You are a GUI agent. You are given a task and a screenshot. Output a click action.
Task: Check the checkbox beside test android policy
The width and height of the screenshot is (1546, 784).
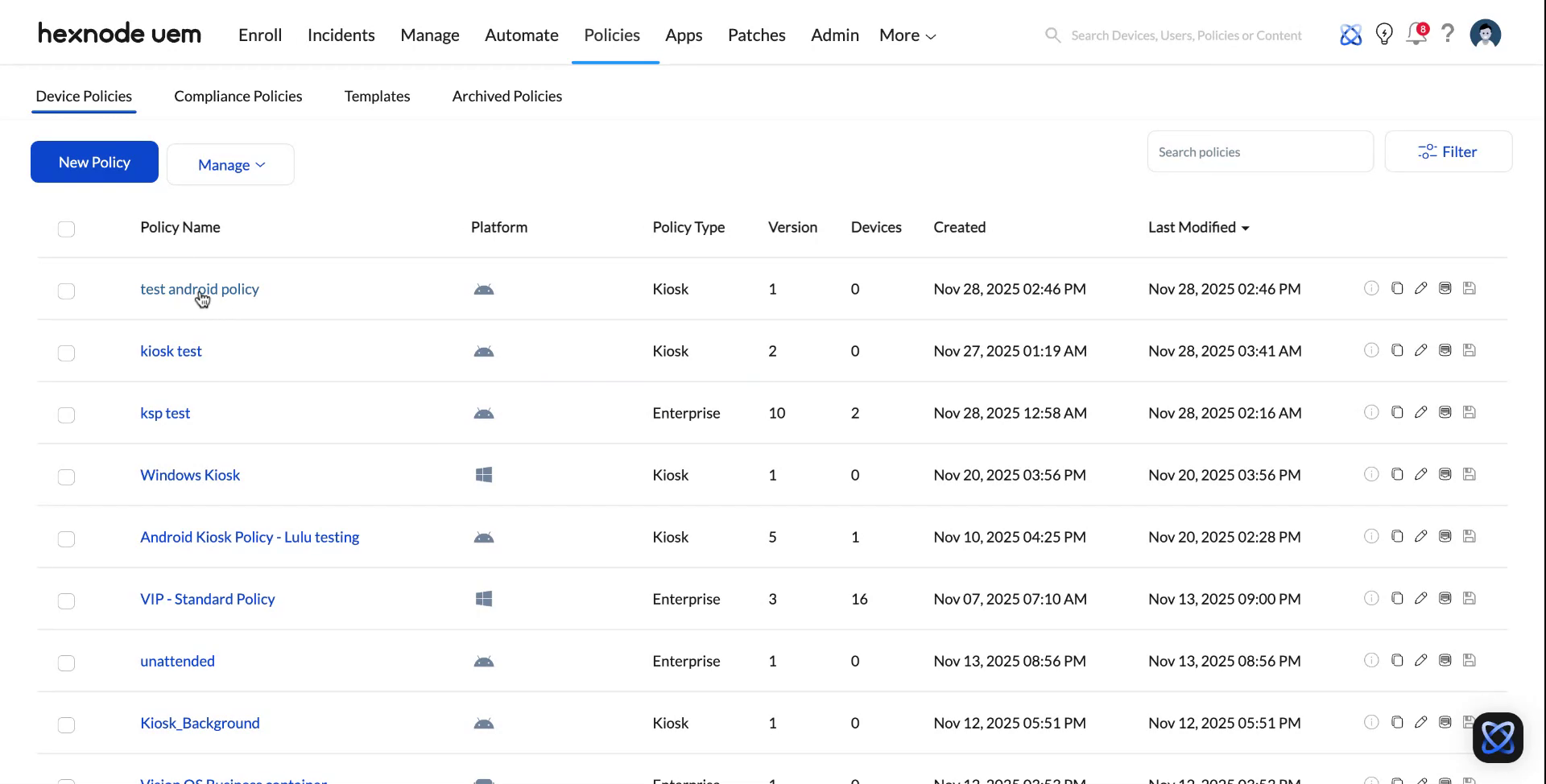[67, 291]
